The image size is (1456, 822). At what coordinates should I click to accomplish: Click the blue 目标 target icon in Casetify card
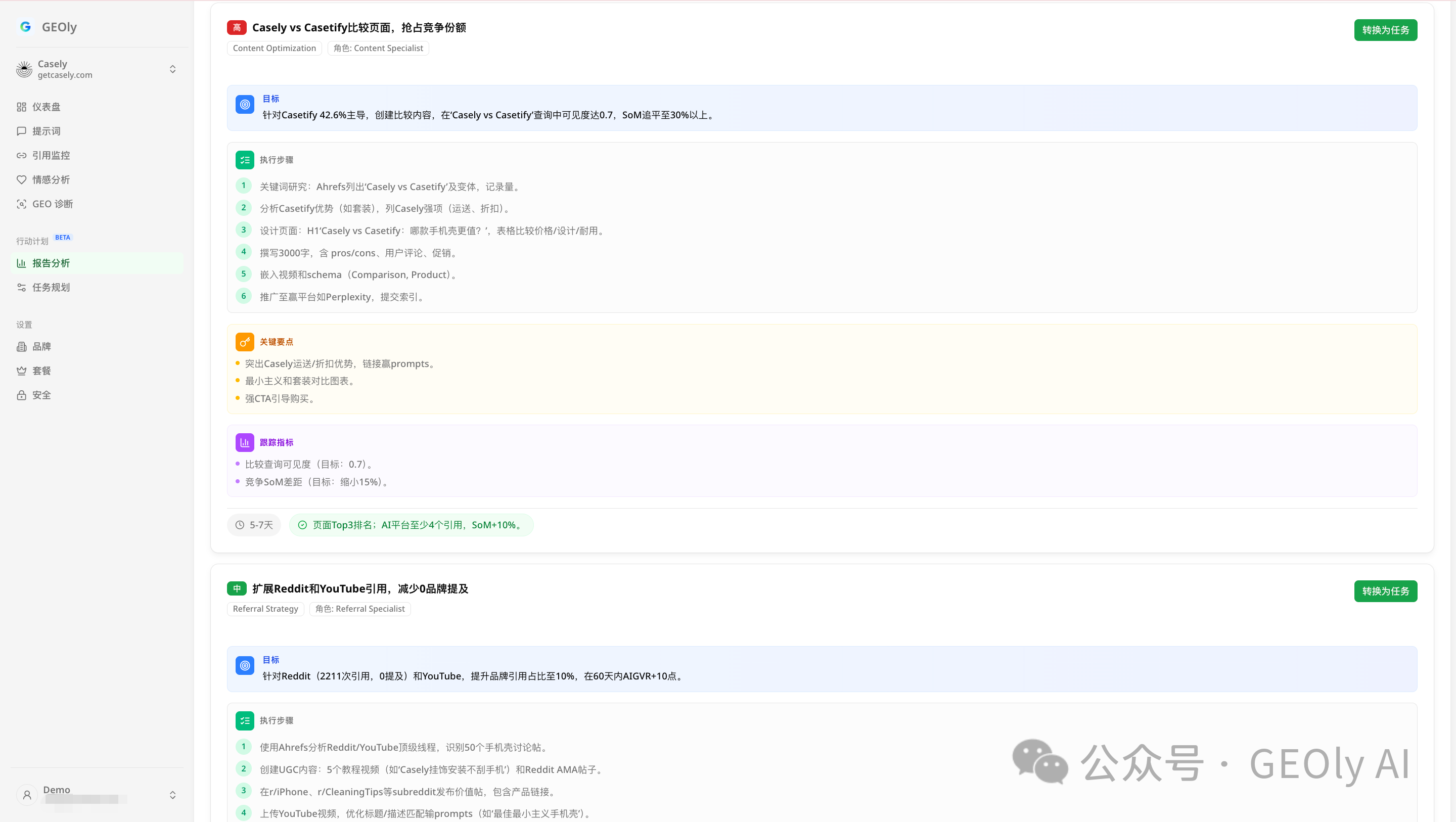(245, 105)
